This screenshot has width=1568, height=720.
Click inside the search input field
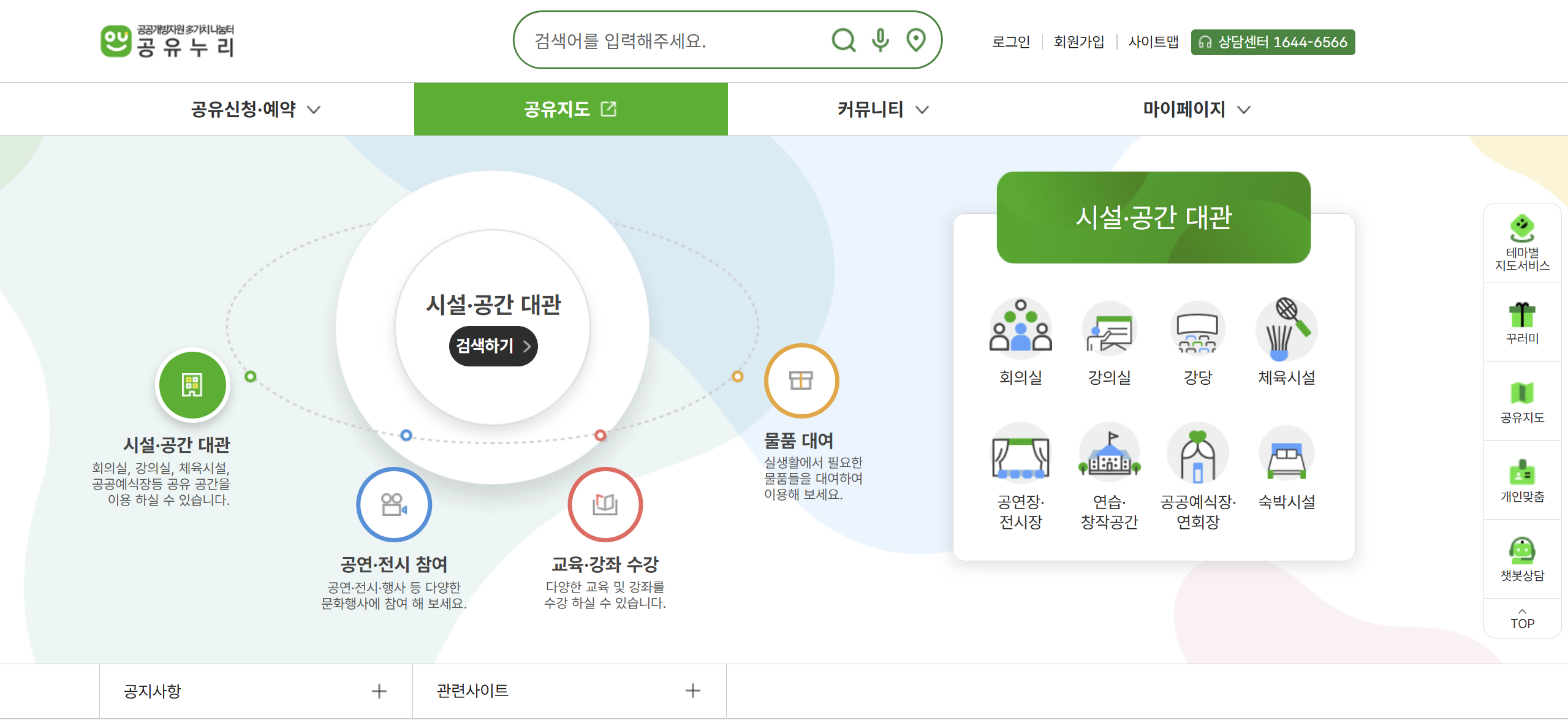pos(674,41)
